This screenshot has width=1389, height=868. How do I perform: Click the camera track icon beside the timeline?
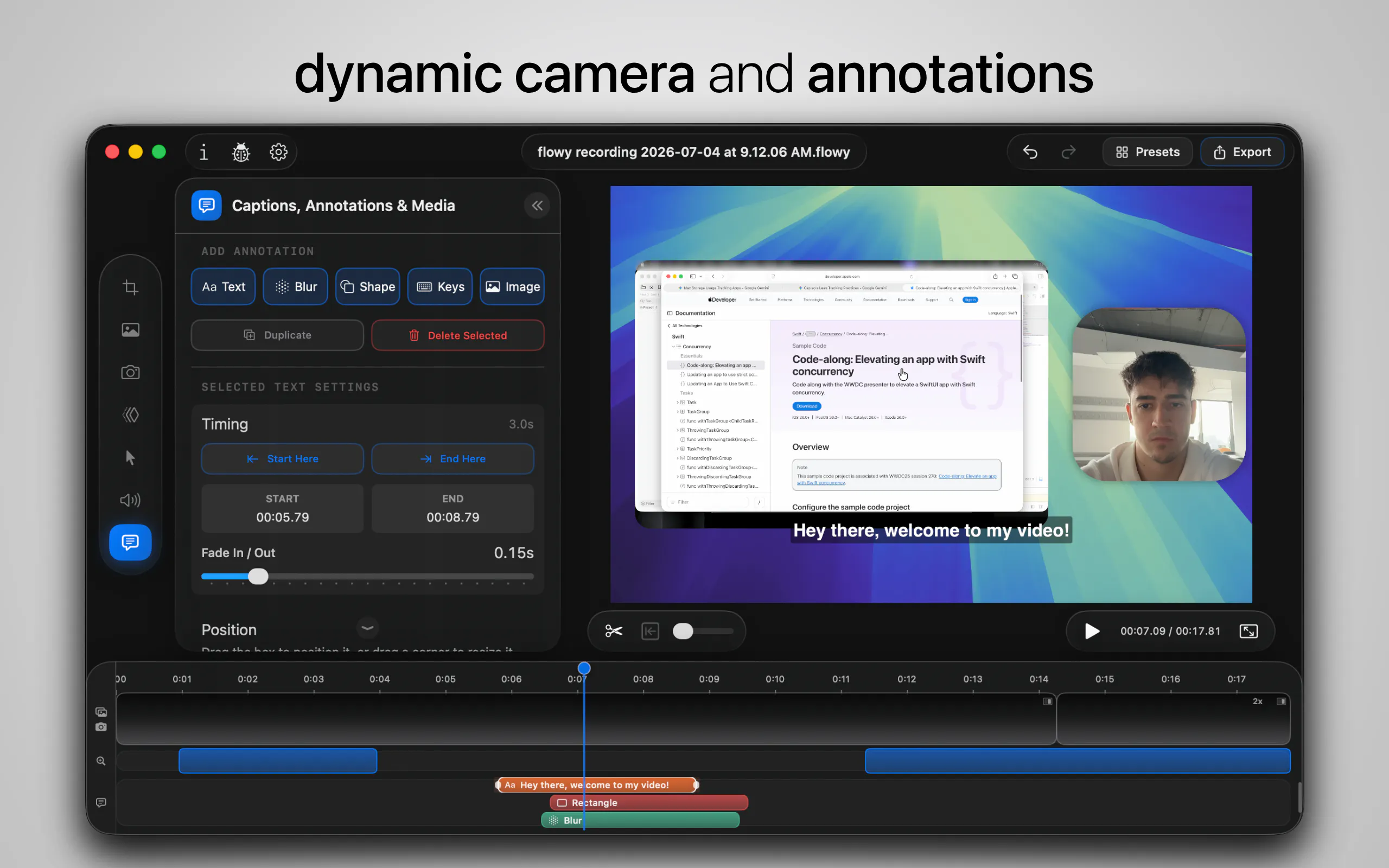pos(101,727)
